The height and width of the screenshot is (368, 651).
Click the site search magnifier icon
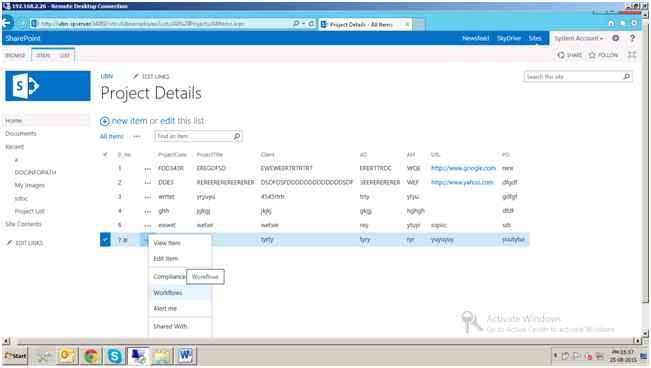tap(627, 76)
